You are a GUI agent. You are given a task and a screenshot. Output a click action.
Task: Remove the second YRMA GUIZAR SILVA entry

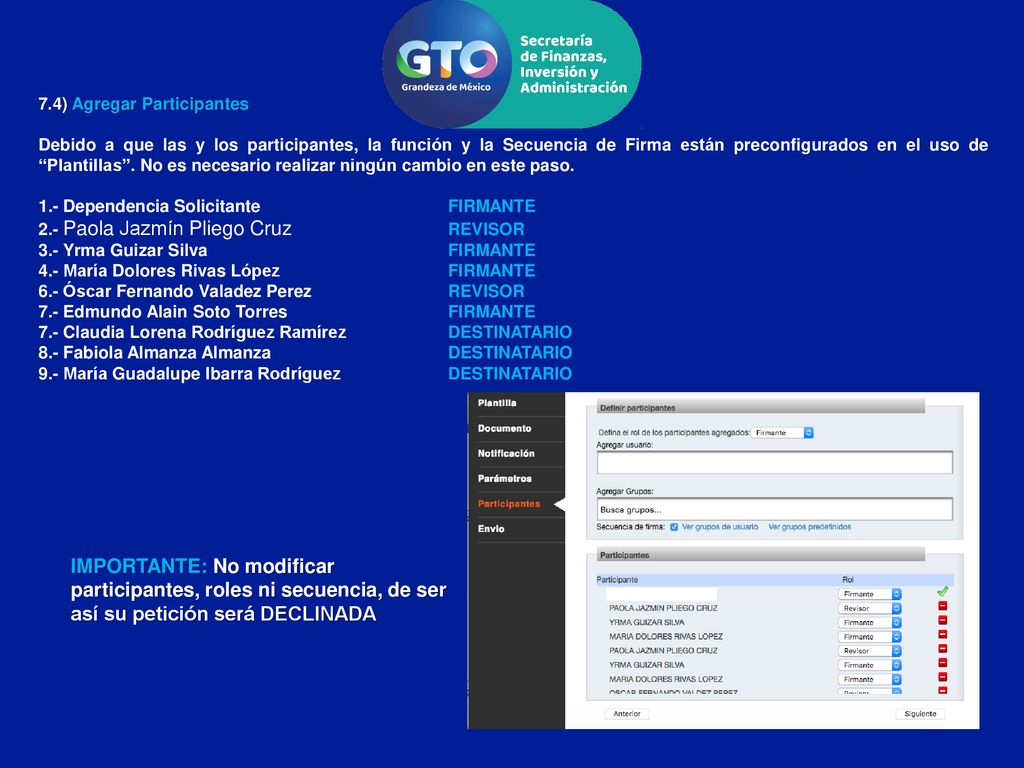(x=942, y=663)
